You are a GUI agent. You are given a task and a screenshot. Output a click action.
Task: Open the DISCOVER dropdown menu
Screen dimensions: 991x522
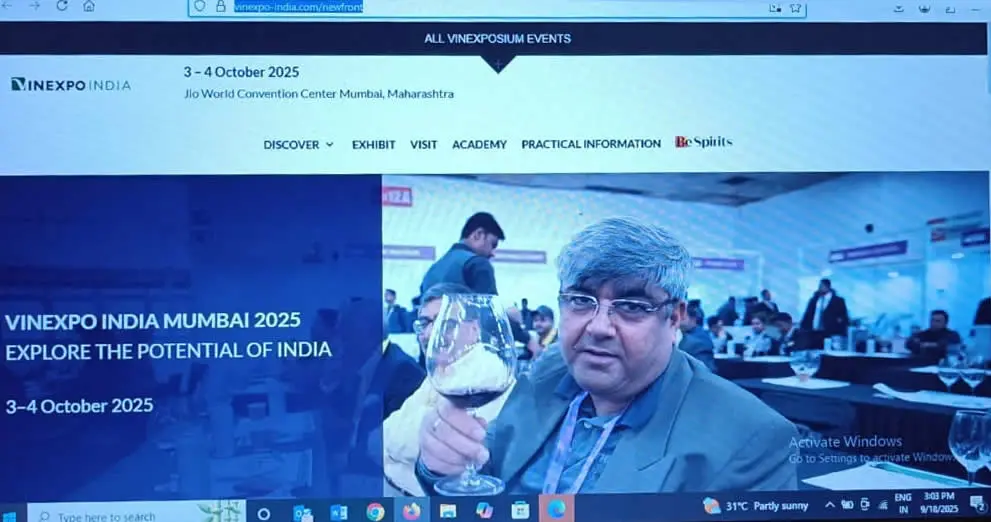click(298, 145)
